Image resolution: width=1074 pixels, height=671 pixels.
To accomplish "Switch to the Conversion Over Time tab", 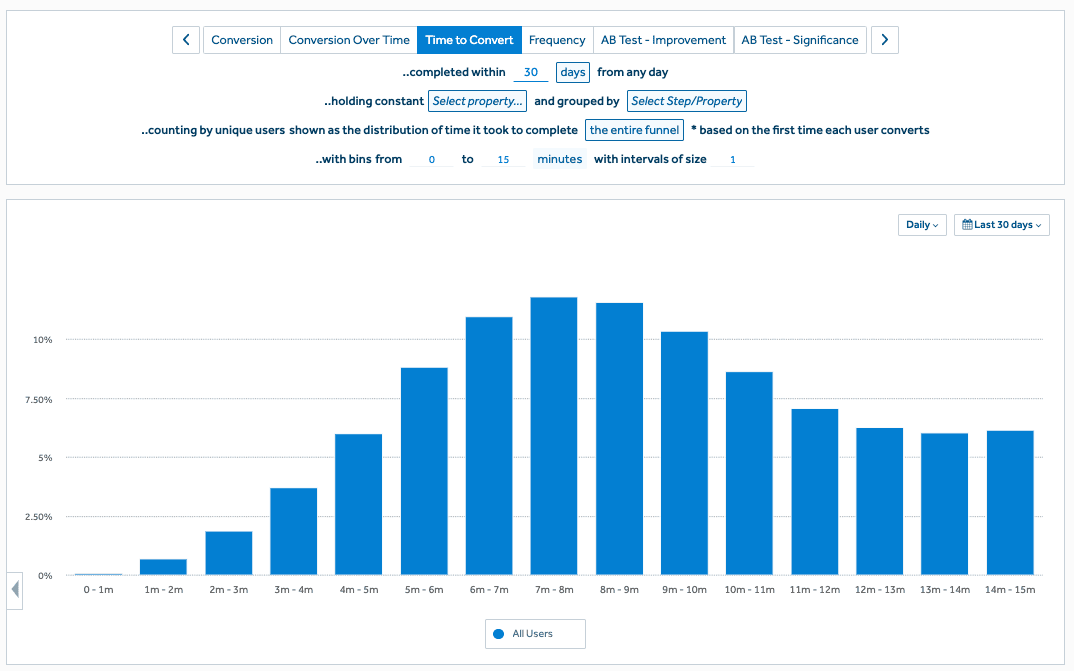I will (x=349, y=40).
